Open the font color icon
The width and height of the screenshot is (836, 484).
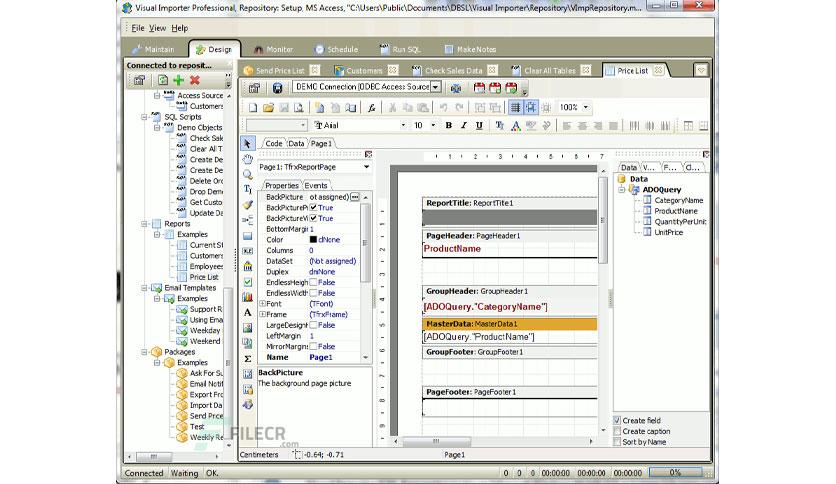click(x=516, y=126)
